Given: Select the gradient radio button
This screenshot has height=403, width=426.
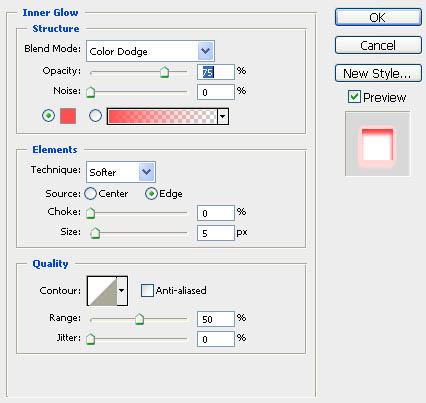Looking at the screenshot, I should (96, 116).
